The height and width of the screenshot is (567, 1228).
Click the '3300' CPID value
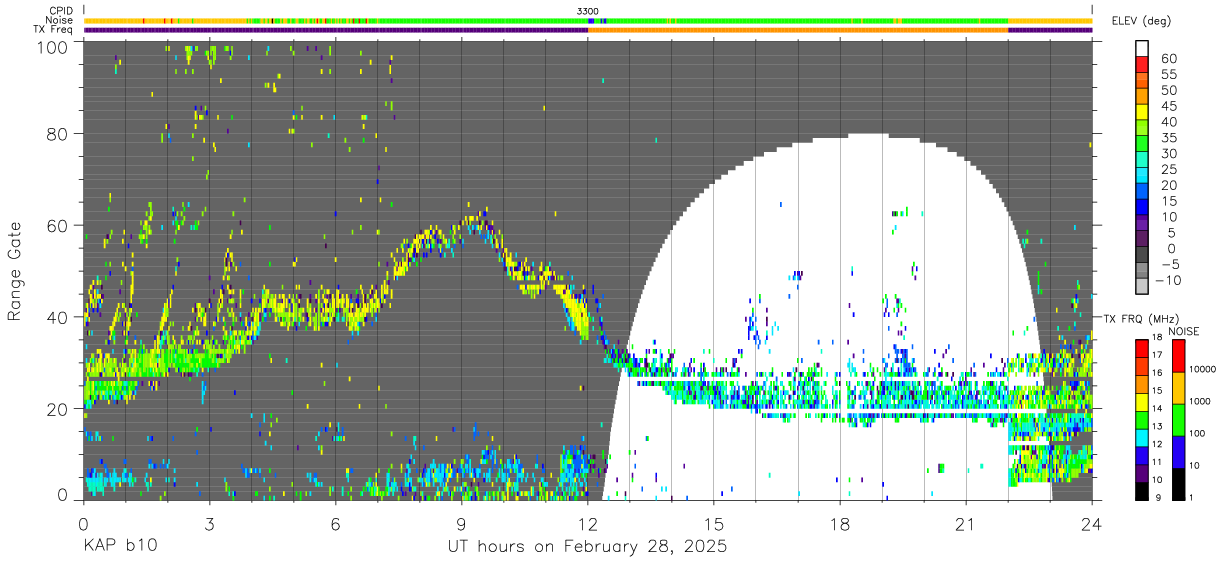tap(588, 11)
